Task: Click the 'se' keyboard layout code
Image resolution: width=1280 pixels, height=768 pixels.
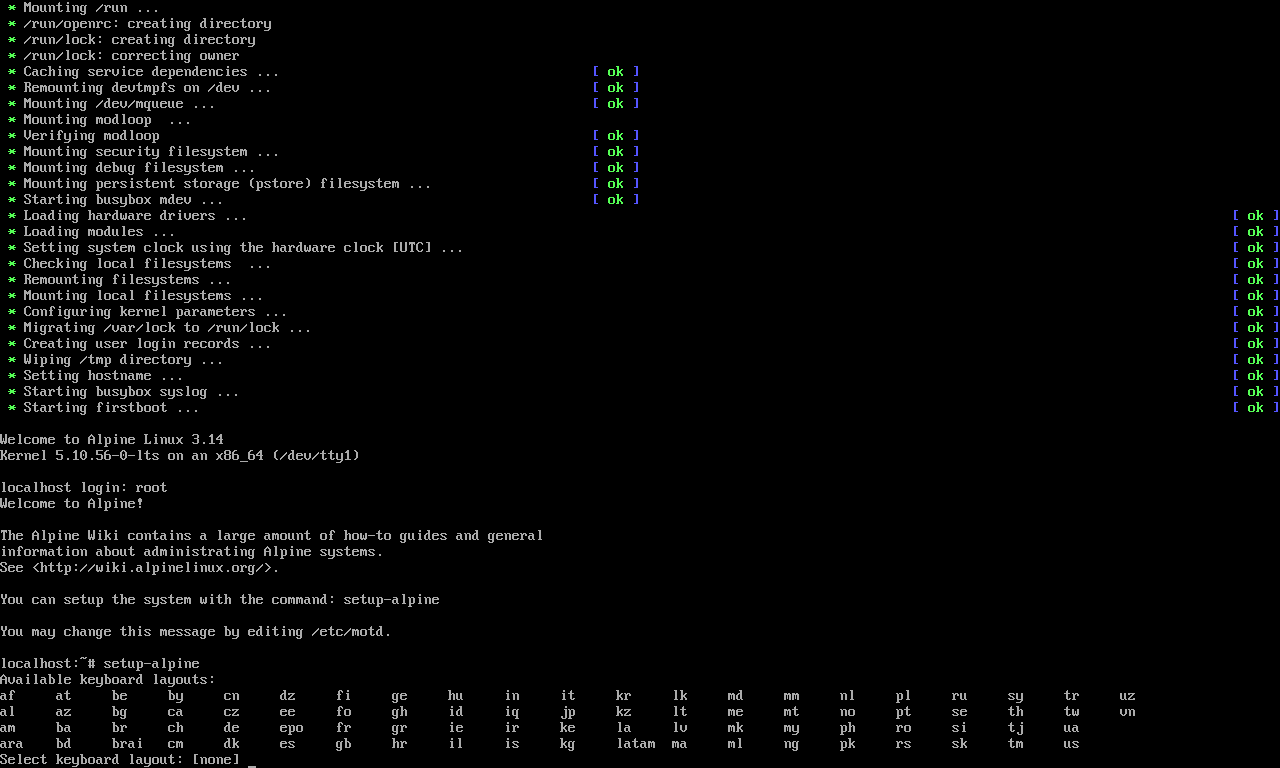Action: 960,712
